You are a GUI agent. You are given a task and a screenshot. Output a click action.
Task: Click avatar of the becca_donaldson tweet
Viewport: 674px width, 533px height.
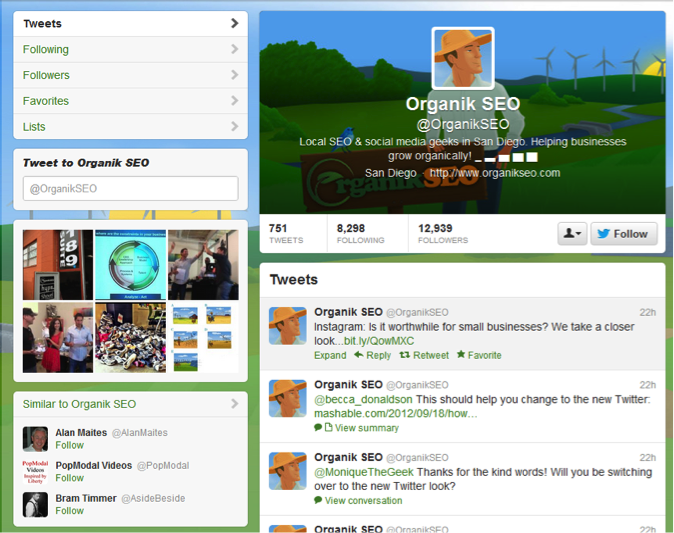click(x=288, y=398)
